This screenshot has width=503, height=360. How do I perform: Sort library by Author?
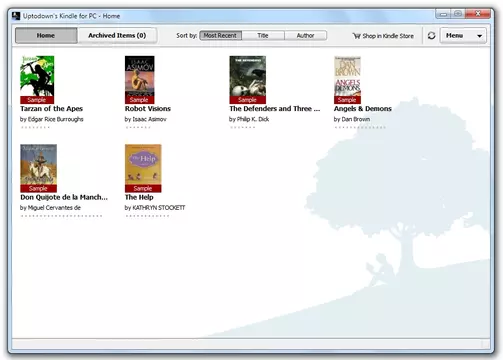pyautogui.click(x=306, y=35)
